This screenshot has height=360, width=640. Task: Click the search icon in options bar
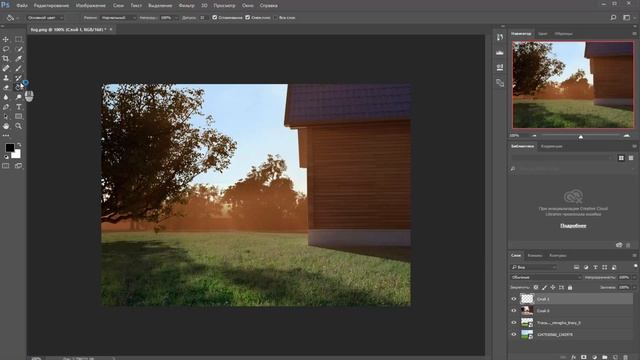[x=613, y=18]
